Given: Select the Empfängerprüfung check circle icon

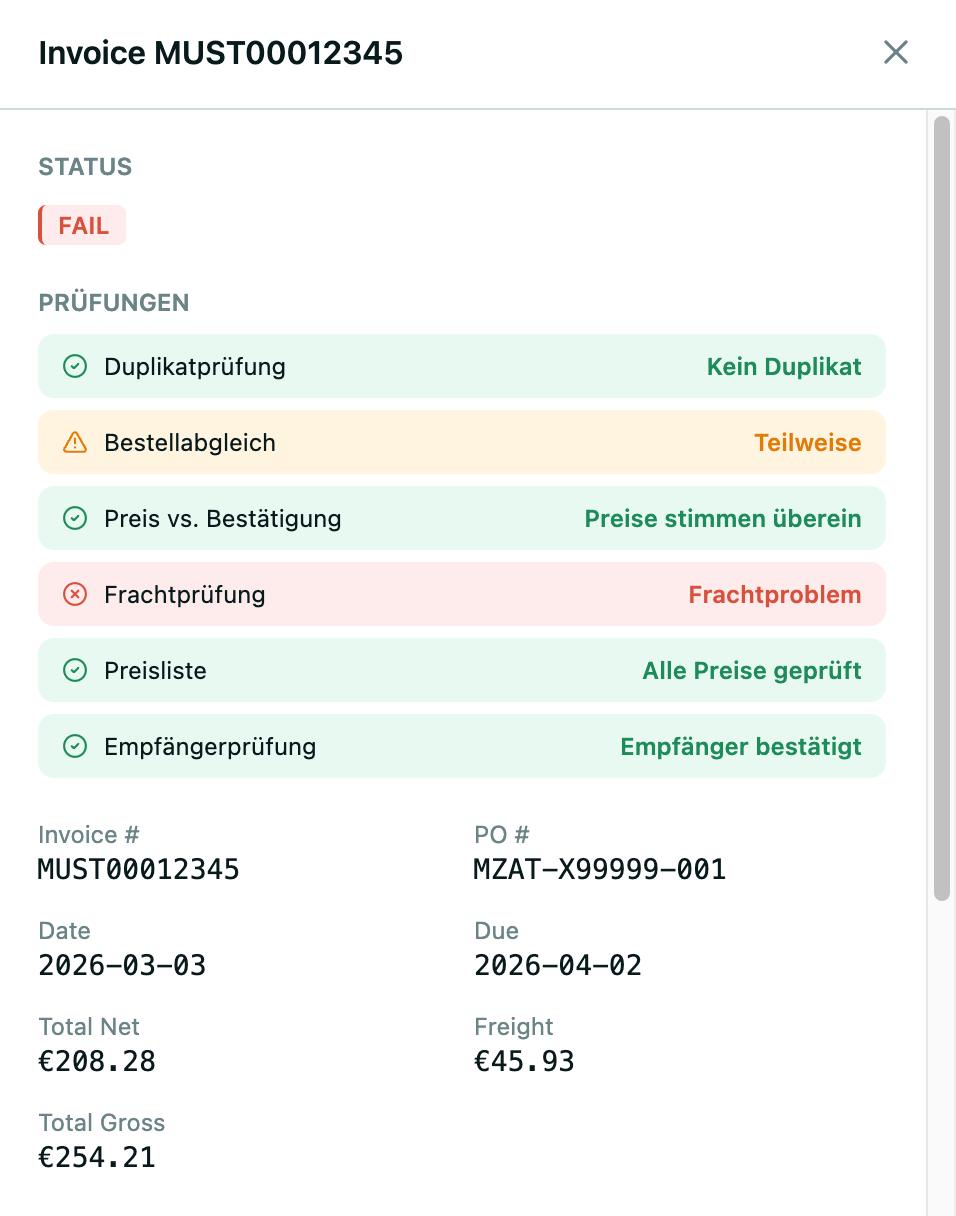Looking at the screenshot, I should point(74,746).
